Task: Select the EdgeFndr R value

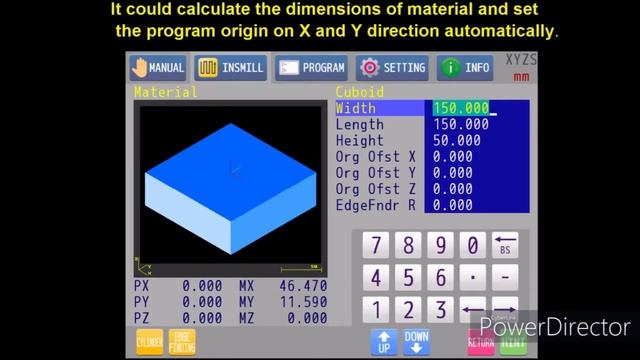Action: tap(453, 205)
